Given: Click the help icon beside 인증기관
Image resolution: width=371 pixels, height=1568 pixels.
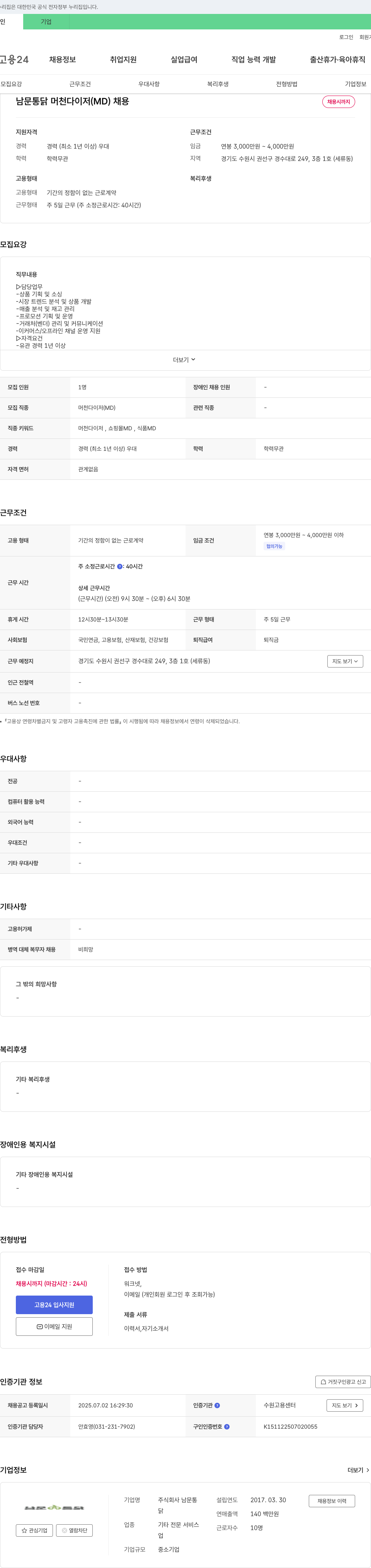Looking at the screenshot, I should tap(217, 1405).
